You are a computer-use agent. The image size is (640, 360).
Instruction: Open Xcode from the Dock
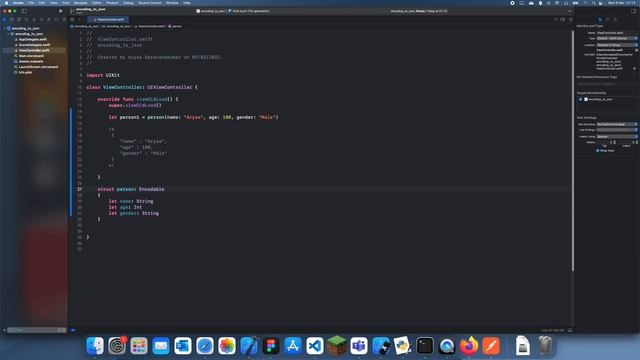pos(249,346)
